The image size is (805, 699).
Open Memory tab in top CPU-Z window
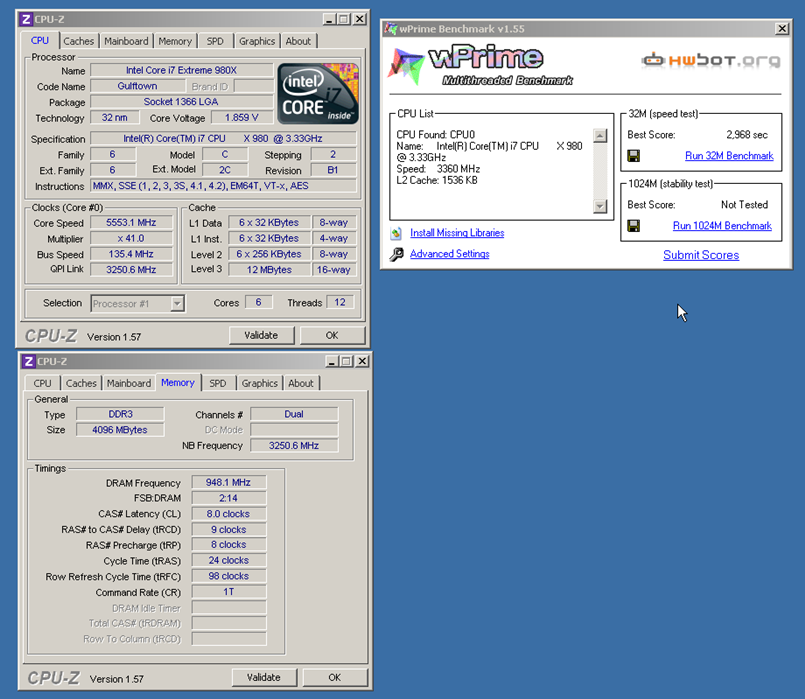tap(175, 41)
